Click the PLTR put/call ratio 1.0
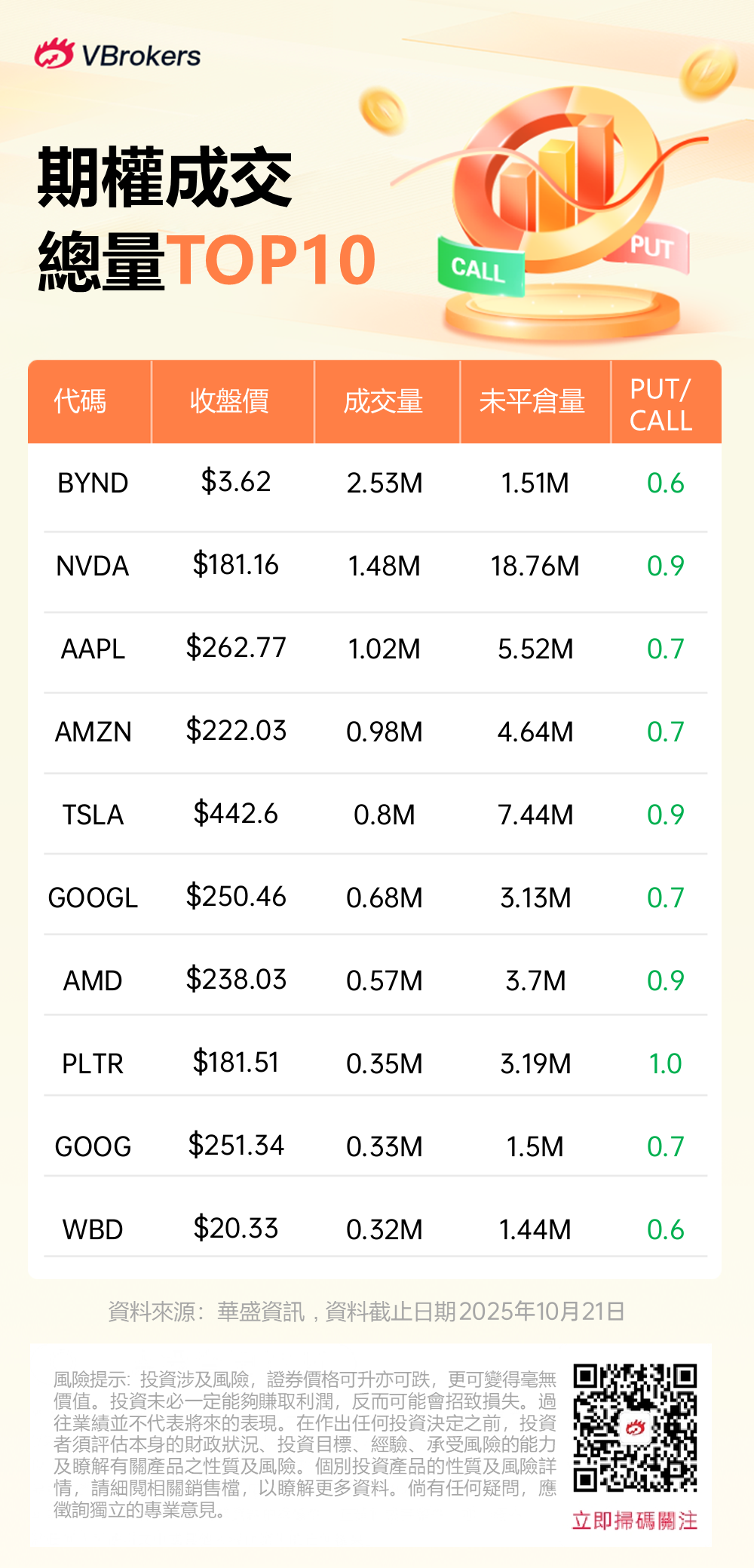This screenshot has height=1568, width=754. point(665,1063)
